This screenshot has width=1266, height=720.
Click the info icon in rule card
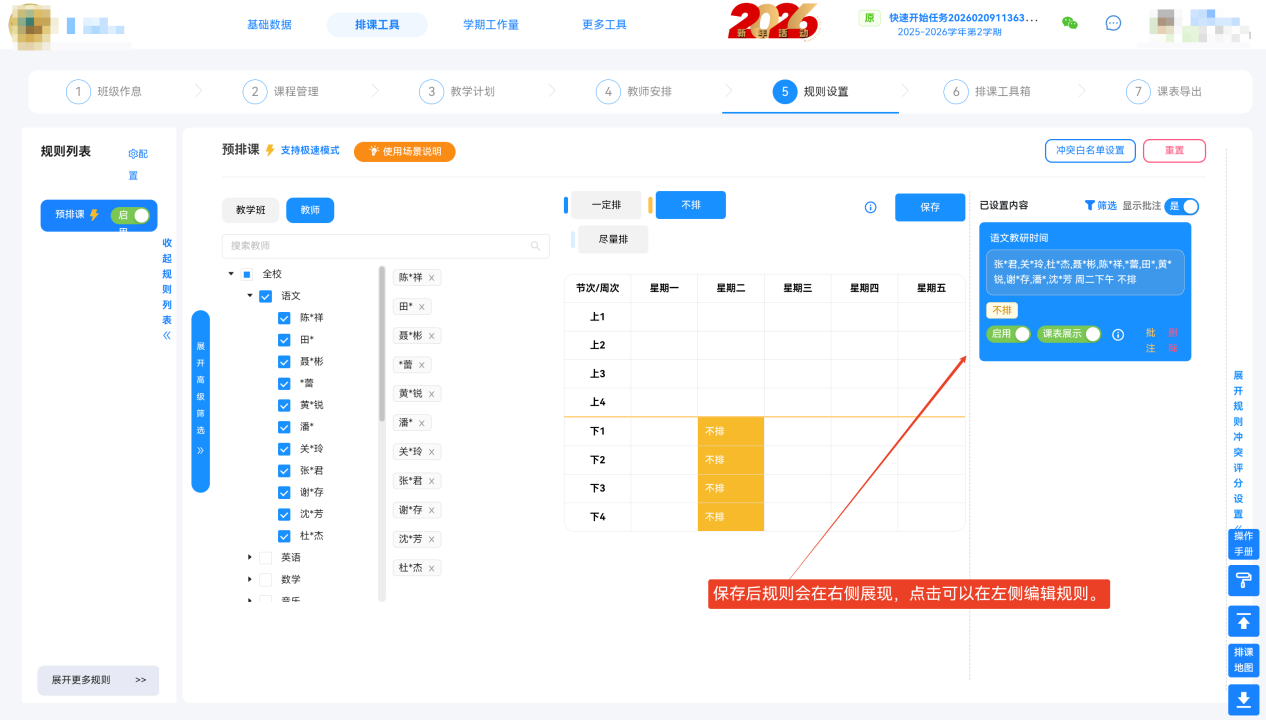[x=1118, y=335]
